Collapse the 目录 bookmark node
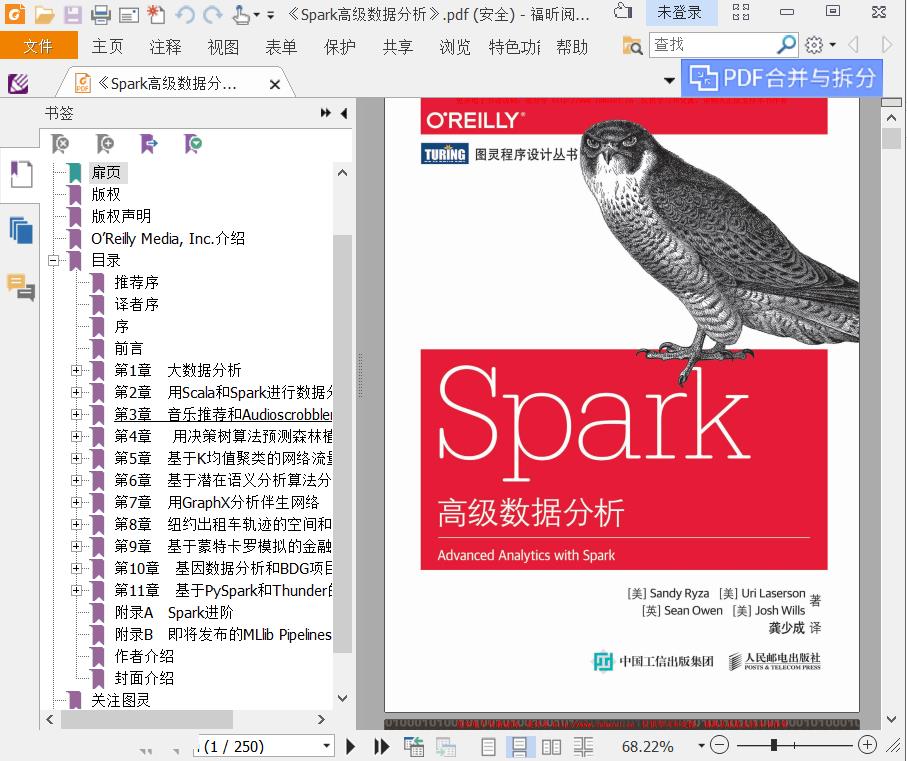 [x=54, y=260]
